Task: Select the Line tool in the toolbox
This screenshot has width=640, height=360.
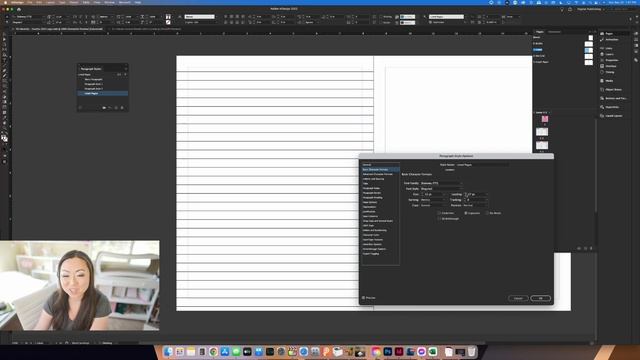Action: tap(4, 65)
